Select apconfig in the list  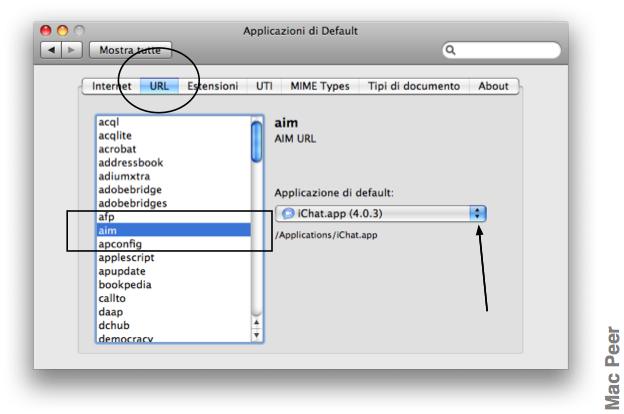(x=174, y=244)
